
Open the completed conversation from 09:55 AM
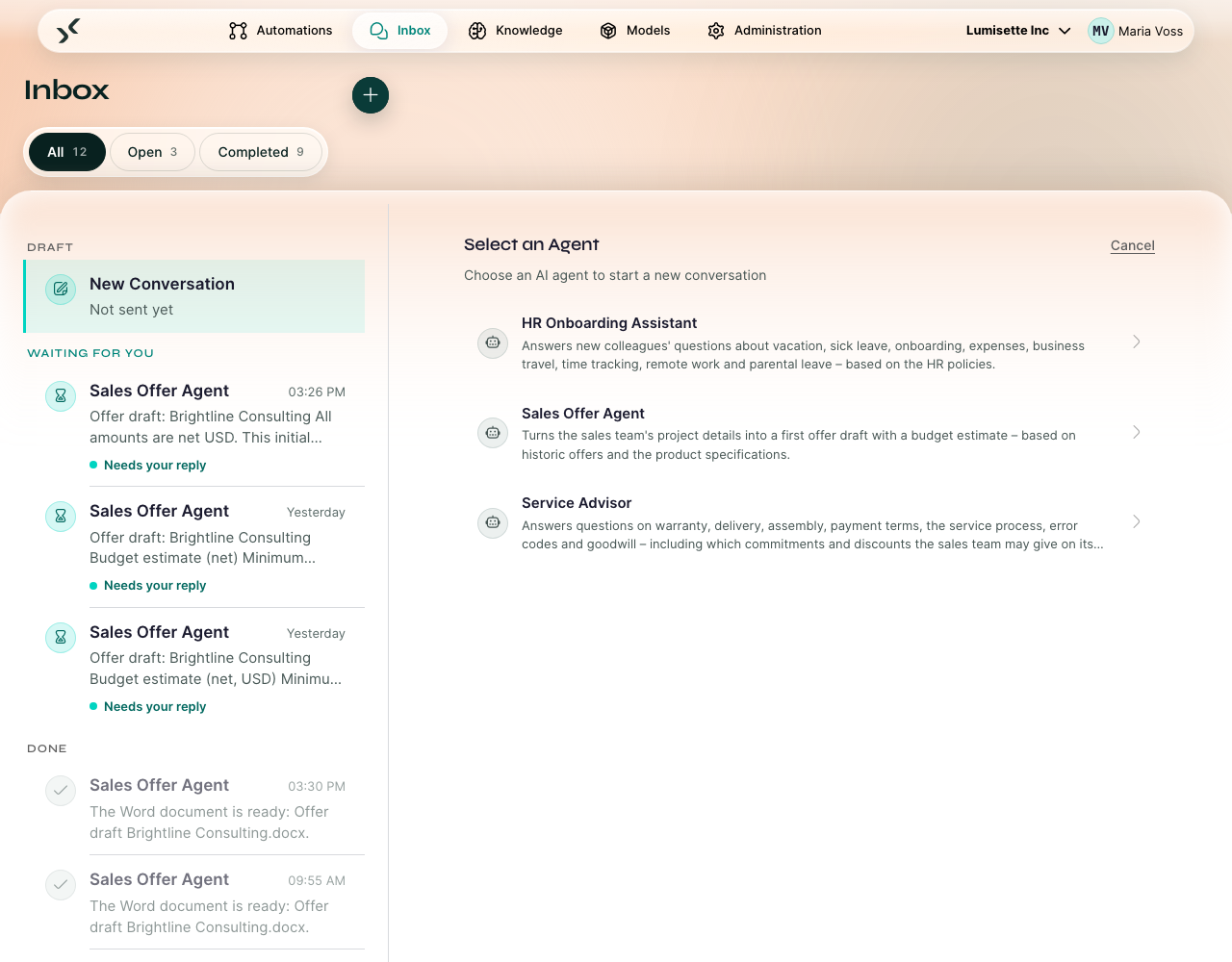coord(194,902)
